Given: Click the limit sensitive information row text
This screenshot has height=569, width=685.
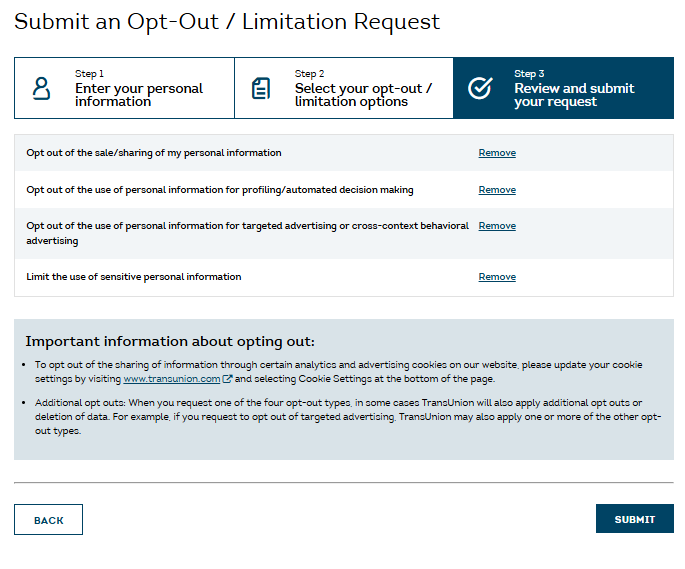Looking at the screenshot, I should (134, 277).
